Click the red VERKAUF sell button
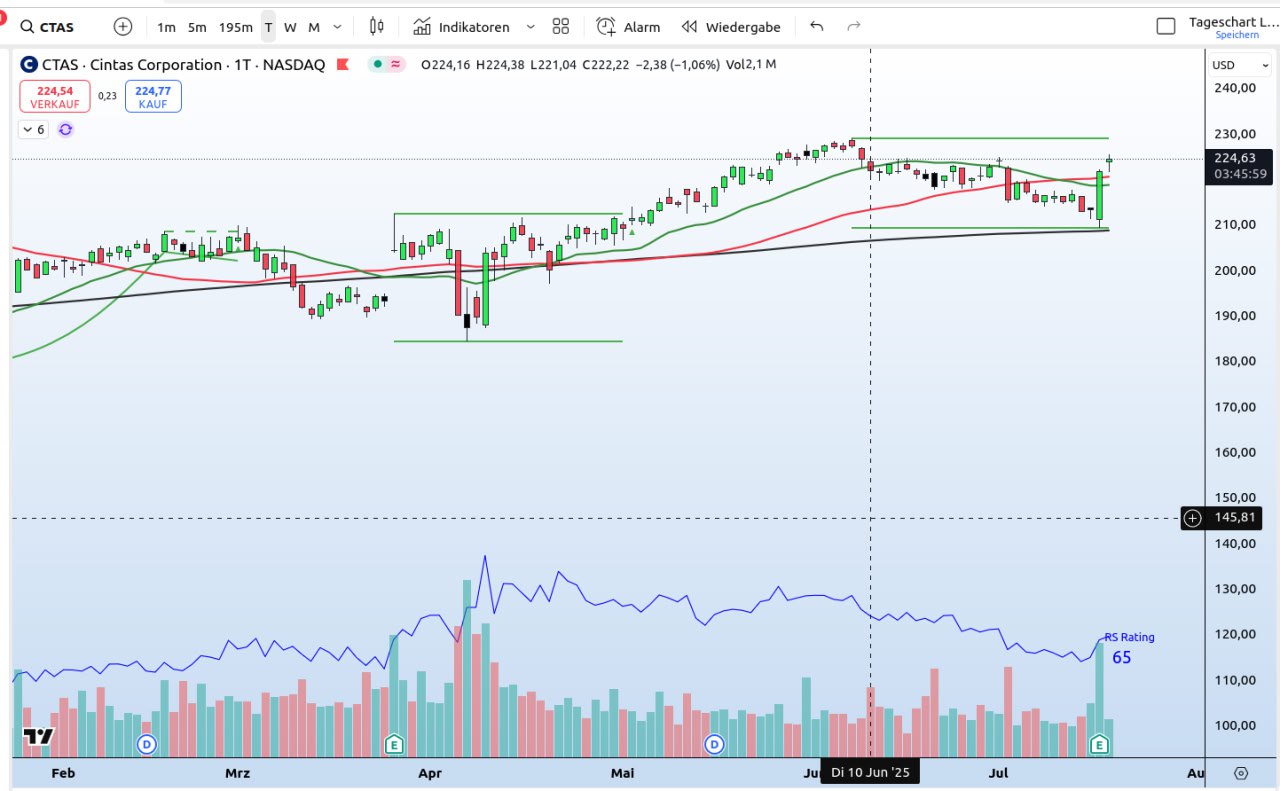 [x=55, y=96]
